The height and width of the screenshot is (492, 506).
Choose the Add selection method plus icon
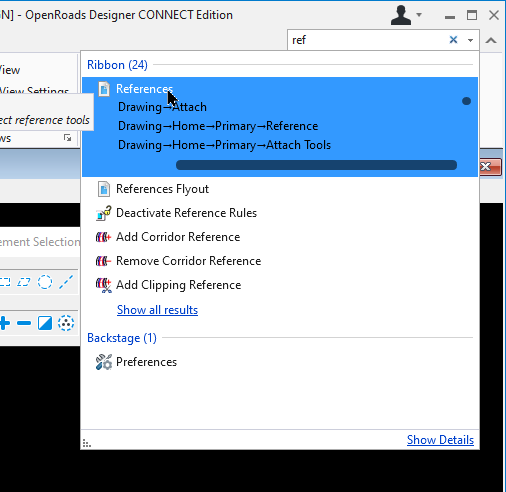pos(5,323)
